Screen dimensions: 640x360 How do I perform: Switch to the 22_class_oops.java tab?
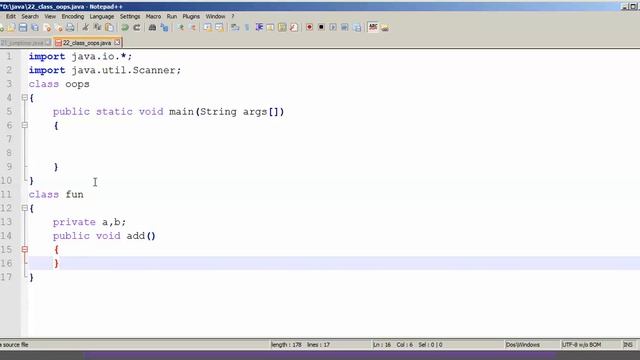(x=87, y=43)
